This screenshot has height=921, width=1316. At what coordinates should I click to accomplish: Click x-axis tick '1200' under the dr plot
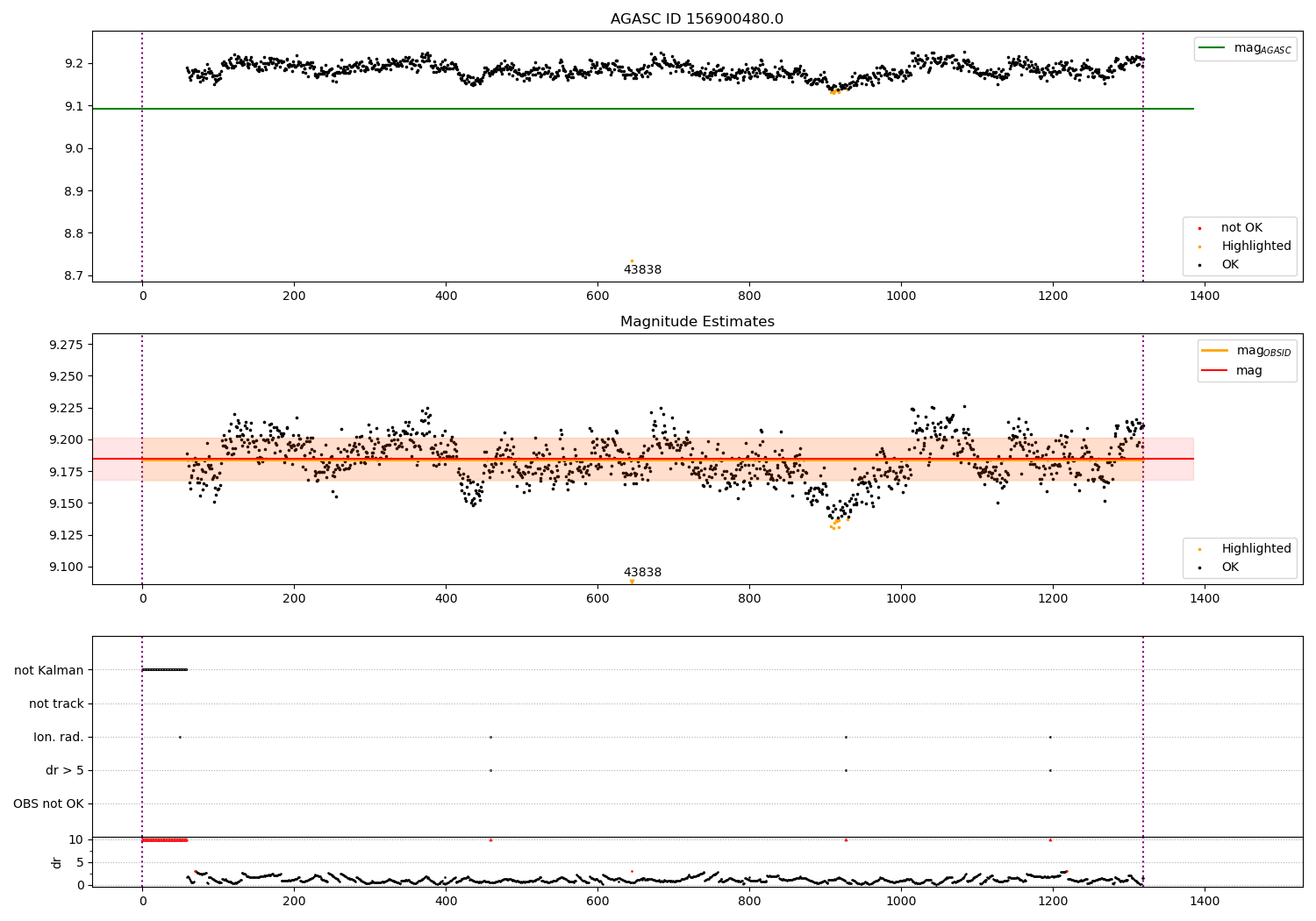pos(1053,901)
